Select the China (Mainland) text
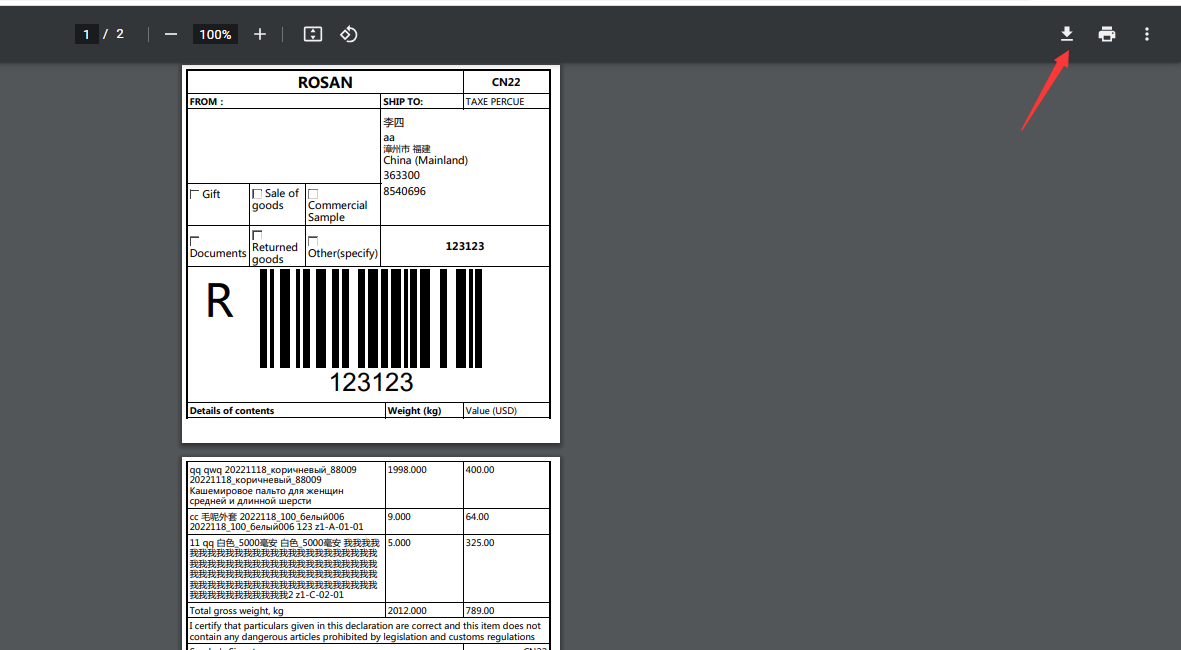The image size is (1181, 650). (x=426, y=160)
